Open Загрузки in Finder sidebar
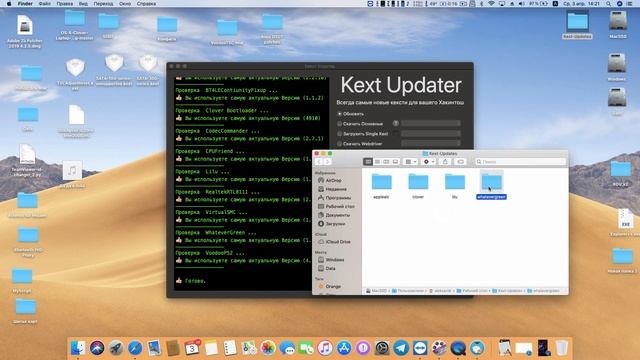The image size is (640, 360). [x=335, y=224]
